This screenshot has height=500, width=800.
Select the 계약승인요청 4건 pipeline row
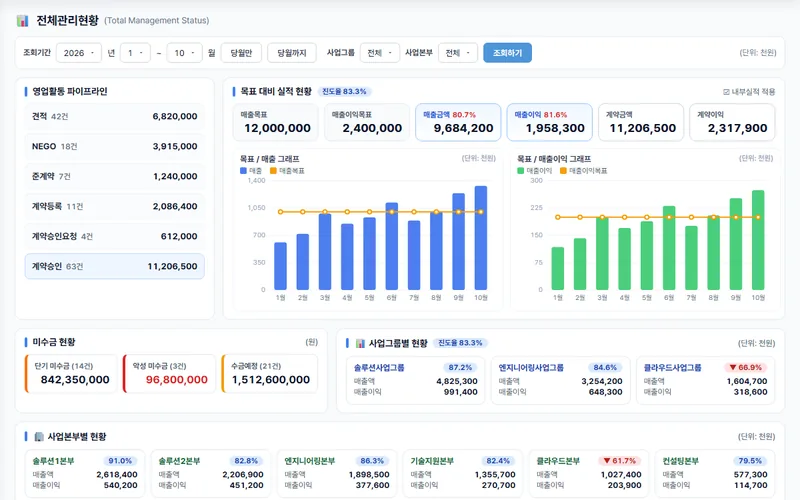point(115,237)
